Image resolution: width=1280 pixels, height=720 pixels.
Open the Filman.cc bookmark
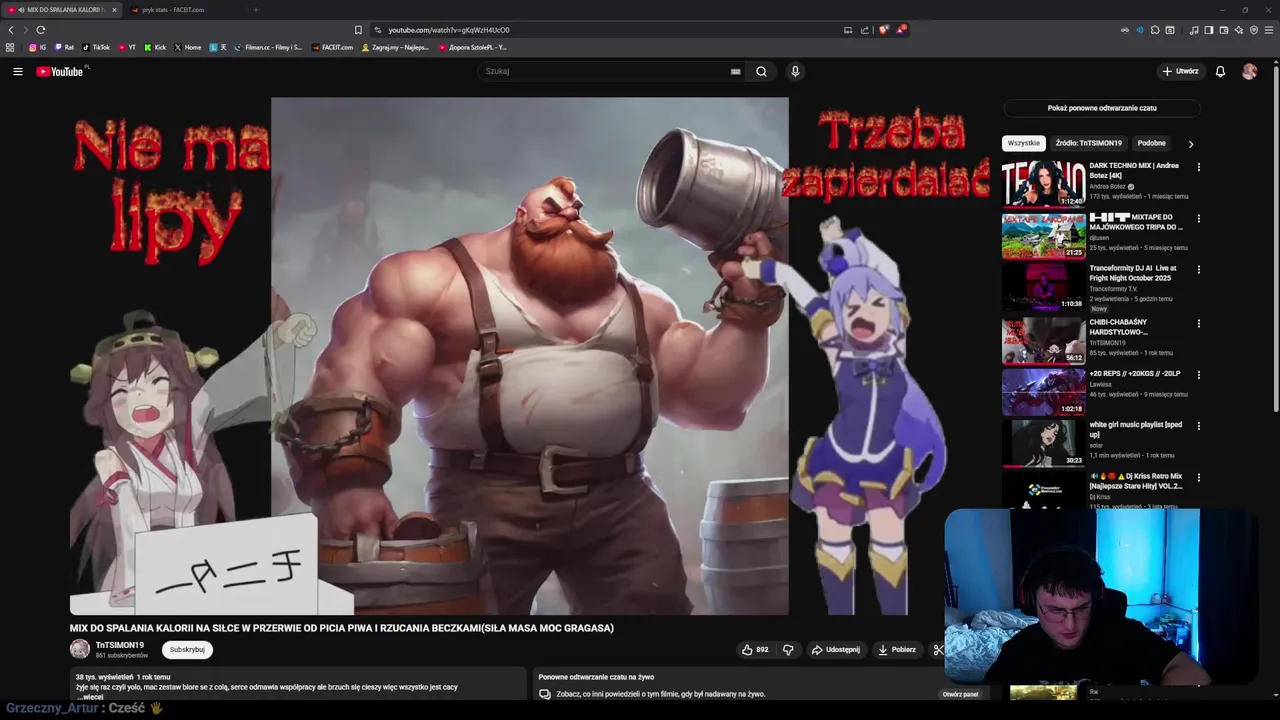click(x=268, y=47)
